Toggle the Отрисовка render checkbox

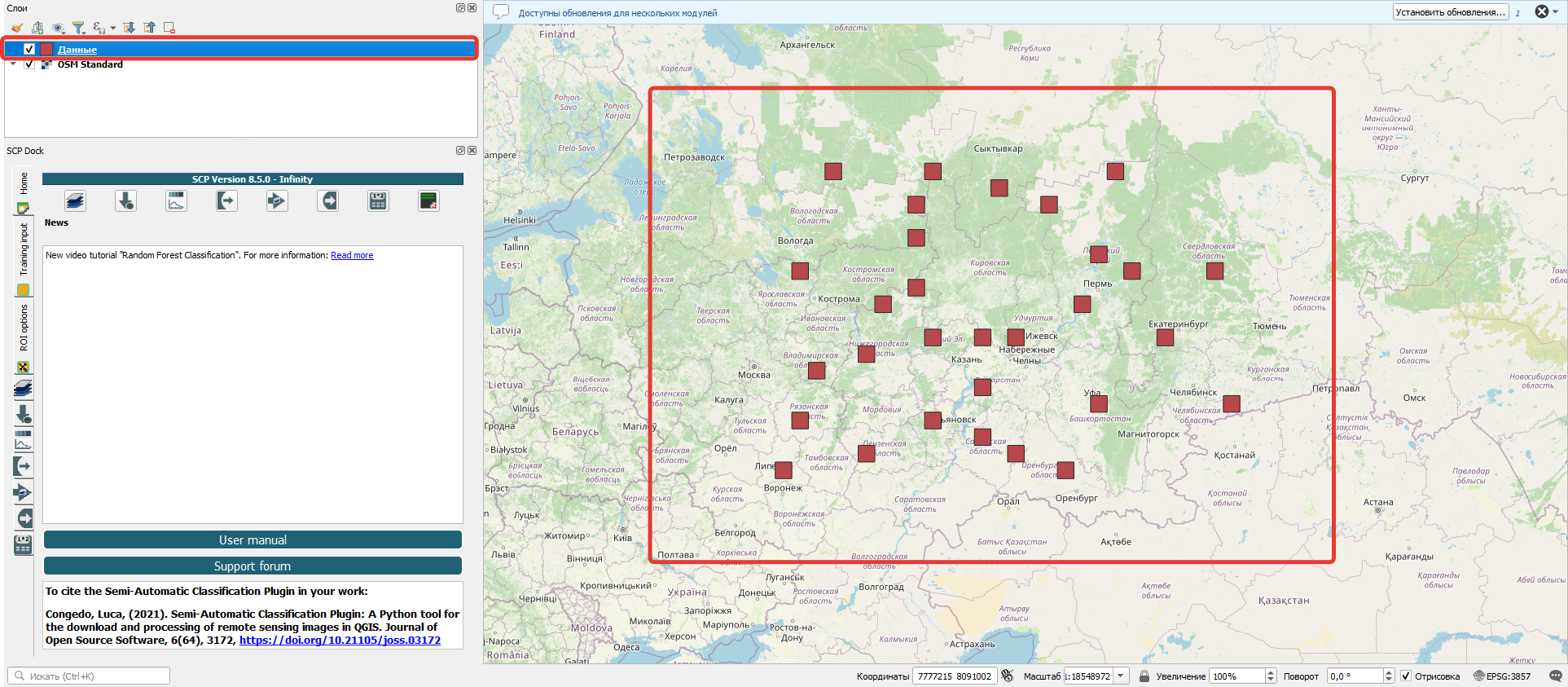[1405, 676]
